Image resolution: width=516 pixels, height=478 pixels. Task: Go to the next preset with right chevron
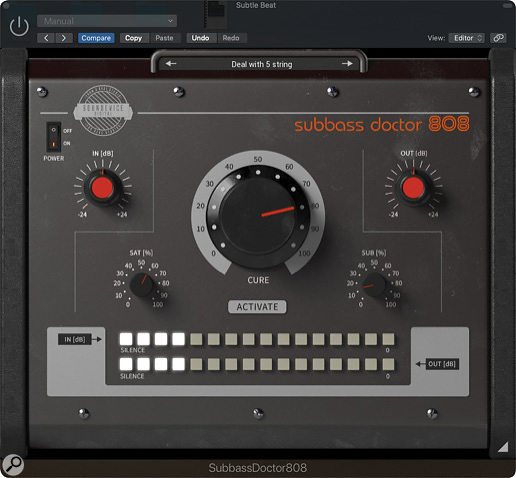click(64, 38)
